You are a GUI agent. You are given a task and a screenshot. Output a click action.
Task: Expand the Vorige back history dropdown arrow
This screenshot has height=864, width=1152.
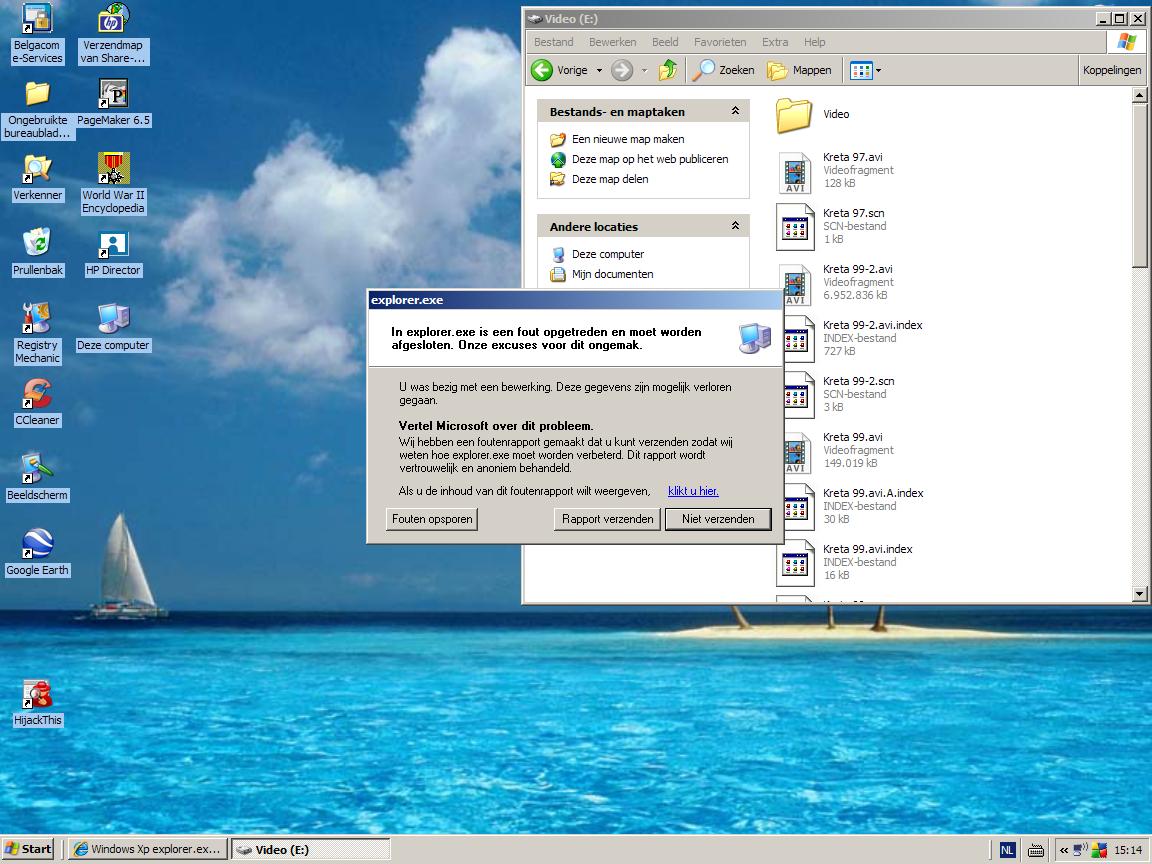(599, 70)
